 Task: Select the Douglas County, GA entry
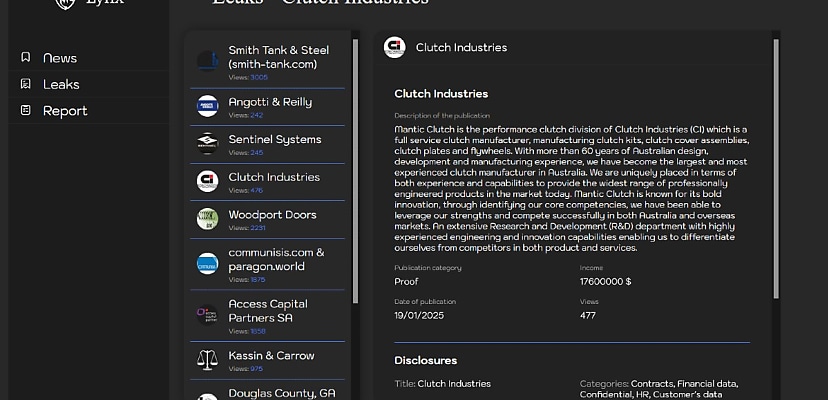coord(267,391)
